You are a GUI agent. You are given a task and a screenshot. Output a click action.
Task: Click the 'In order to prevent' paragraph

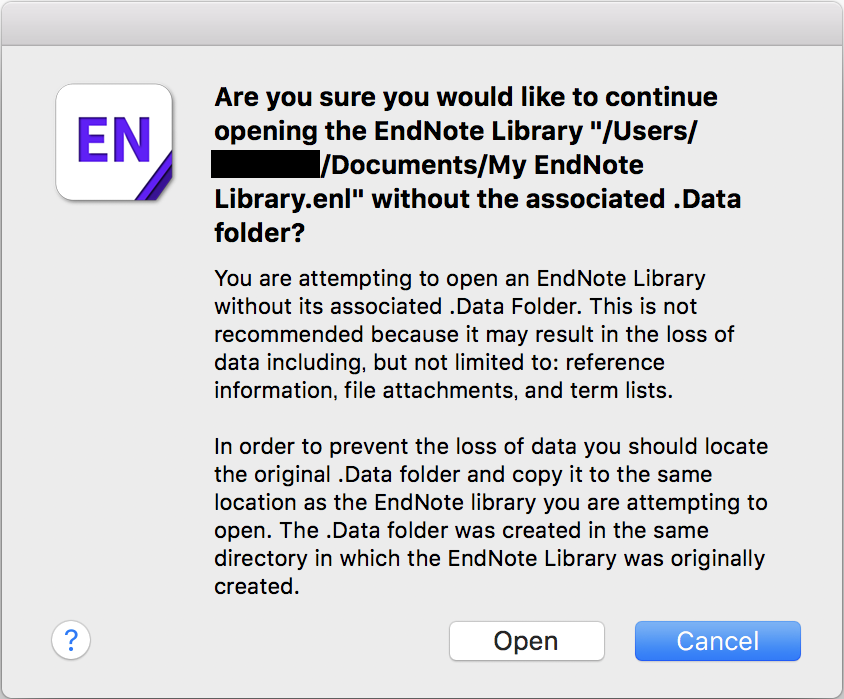click(x=491, y=516)
